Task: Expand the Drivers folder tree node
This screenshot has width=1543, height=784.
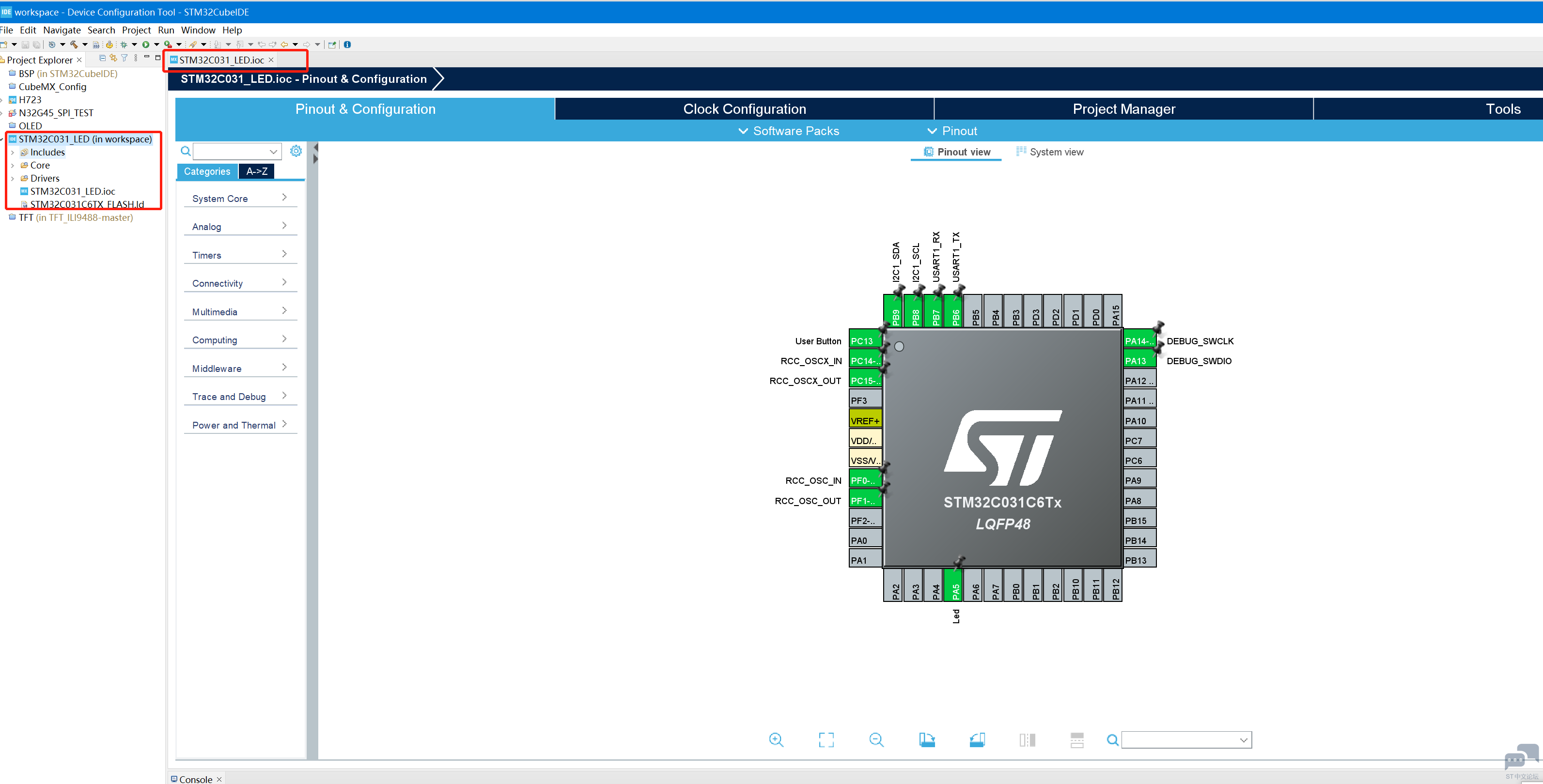Action: 13,179
